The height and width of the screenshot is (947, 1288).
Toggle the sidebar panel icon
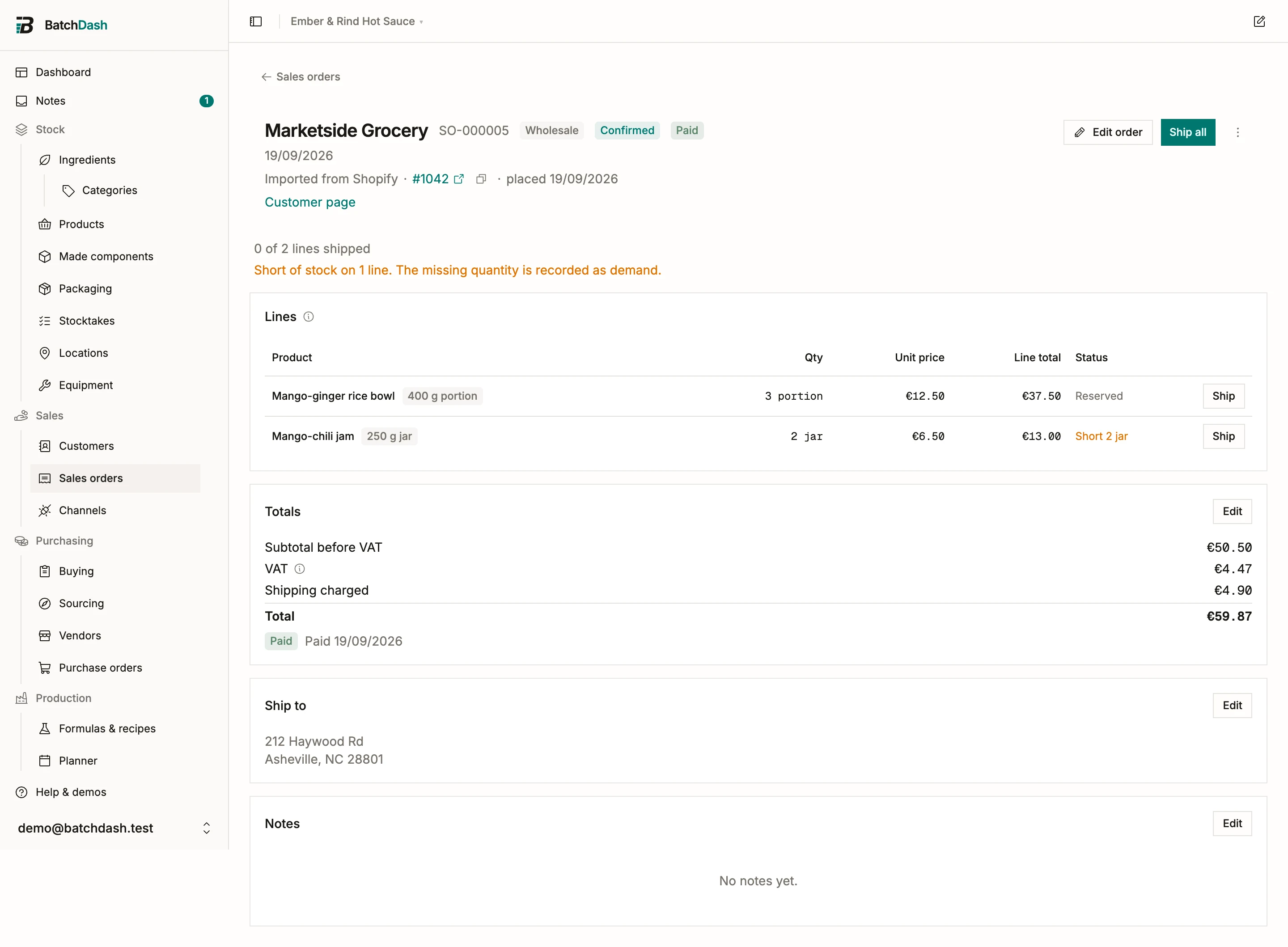(x=256, y=21)
